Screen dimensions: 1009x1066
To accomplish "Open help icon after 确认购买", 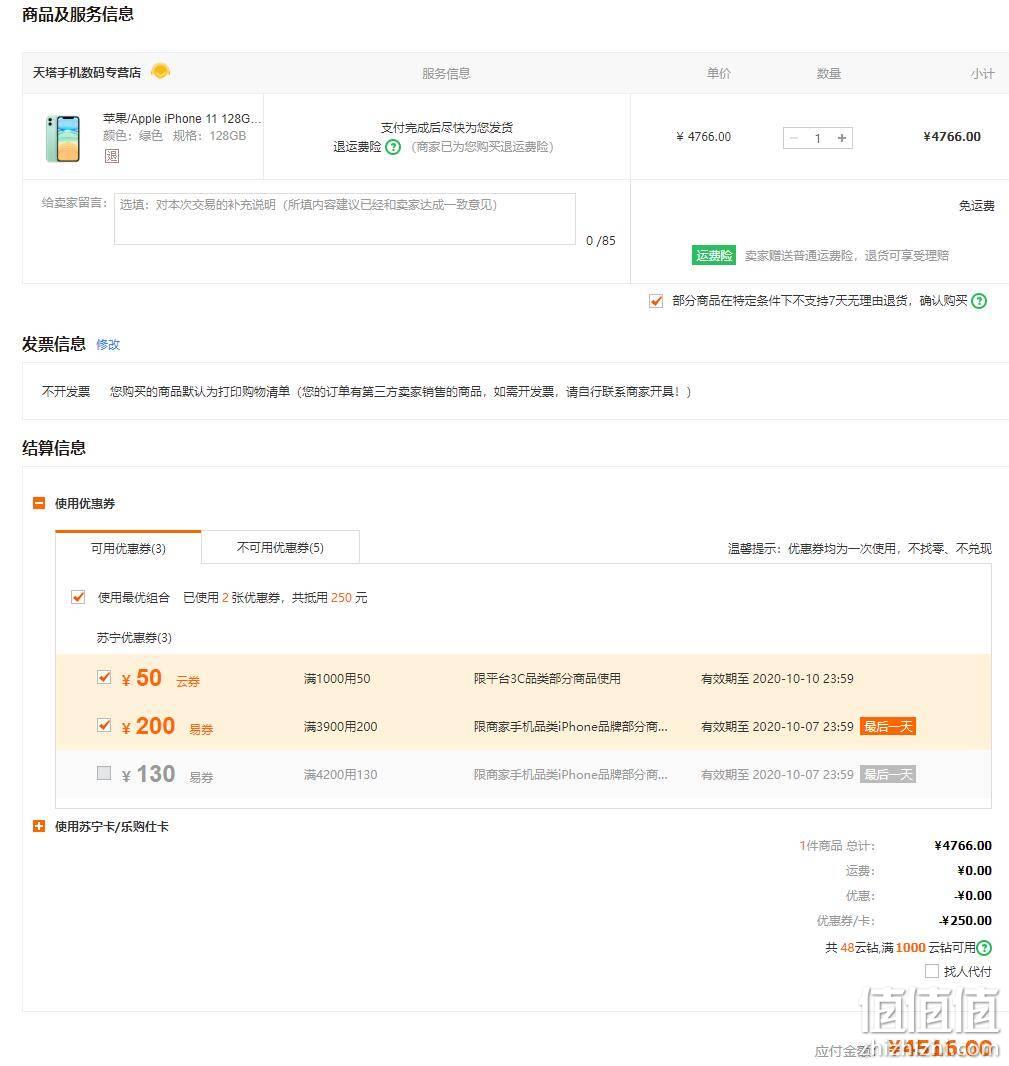I will click(978, 300).
